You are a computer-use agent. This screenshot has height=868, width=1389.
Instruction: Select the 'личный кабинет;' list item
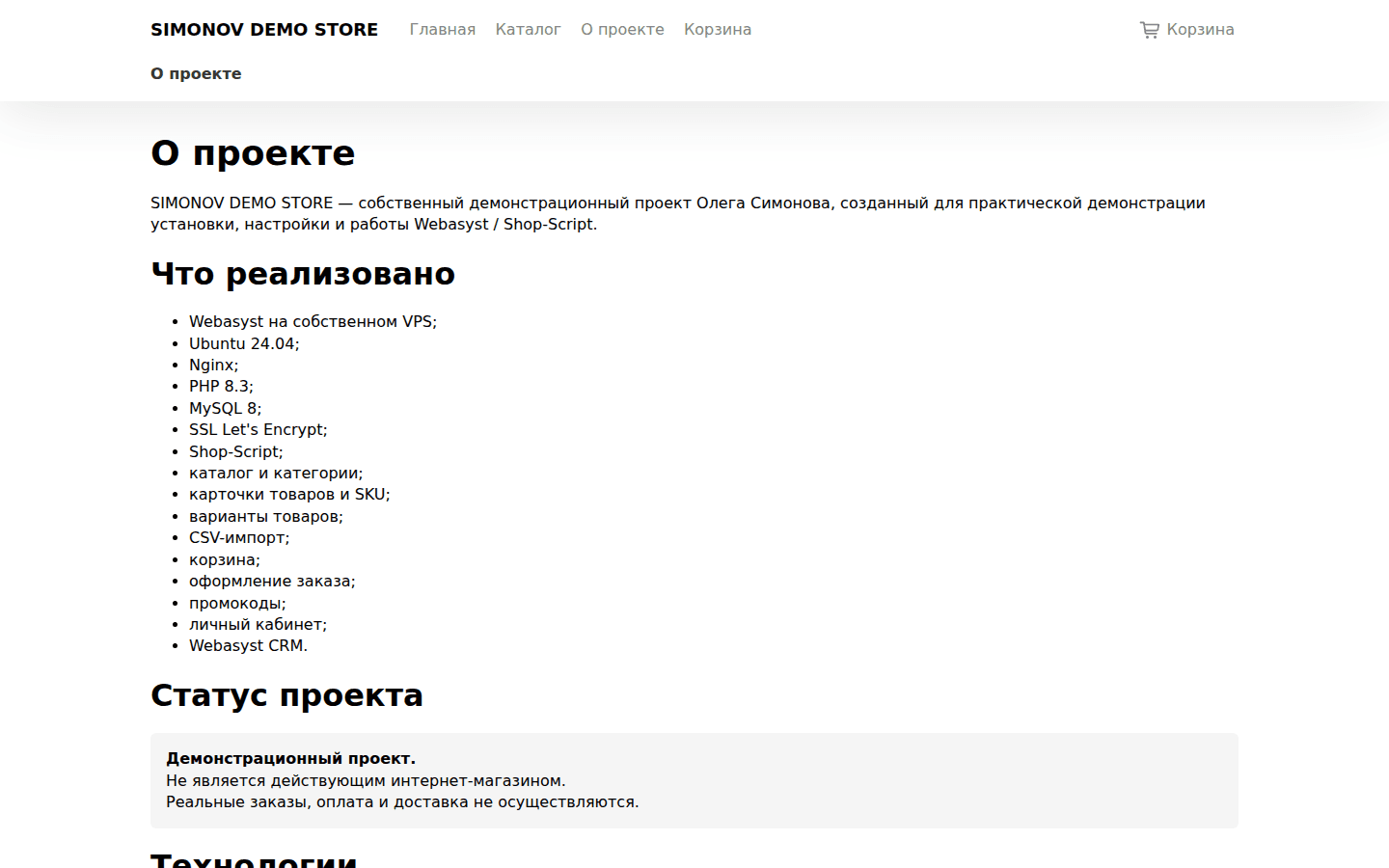point(258,625)
